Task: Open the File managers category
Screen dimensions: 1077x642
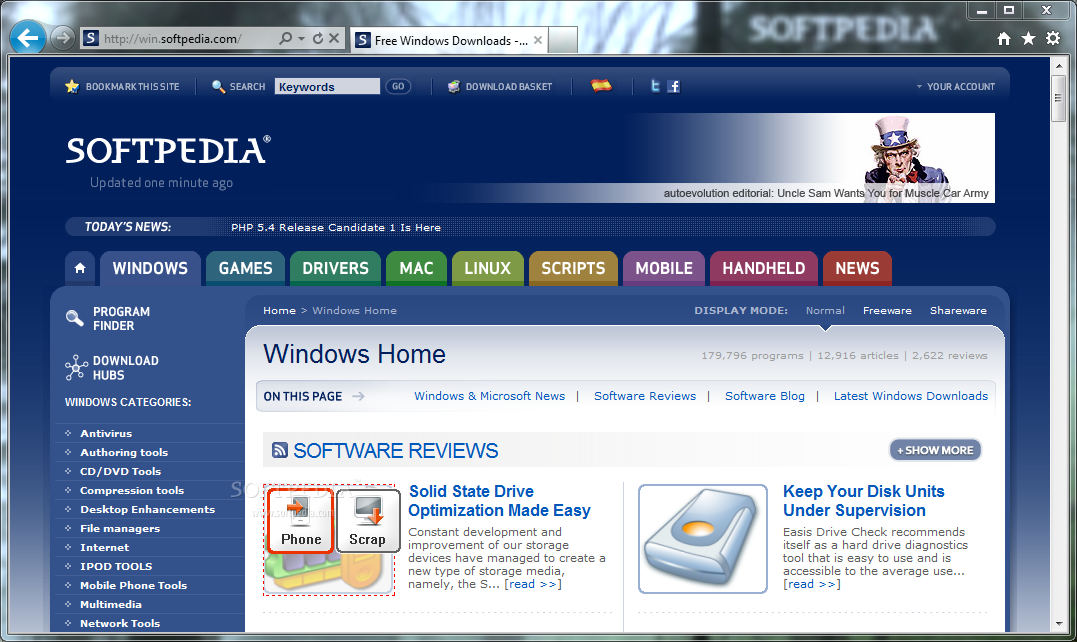Action: (120, 529)
